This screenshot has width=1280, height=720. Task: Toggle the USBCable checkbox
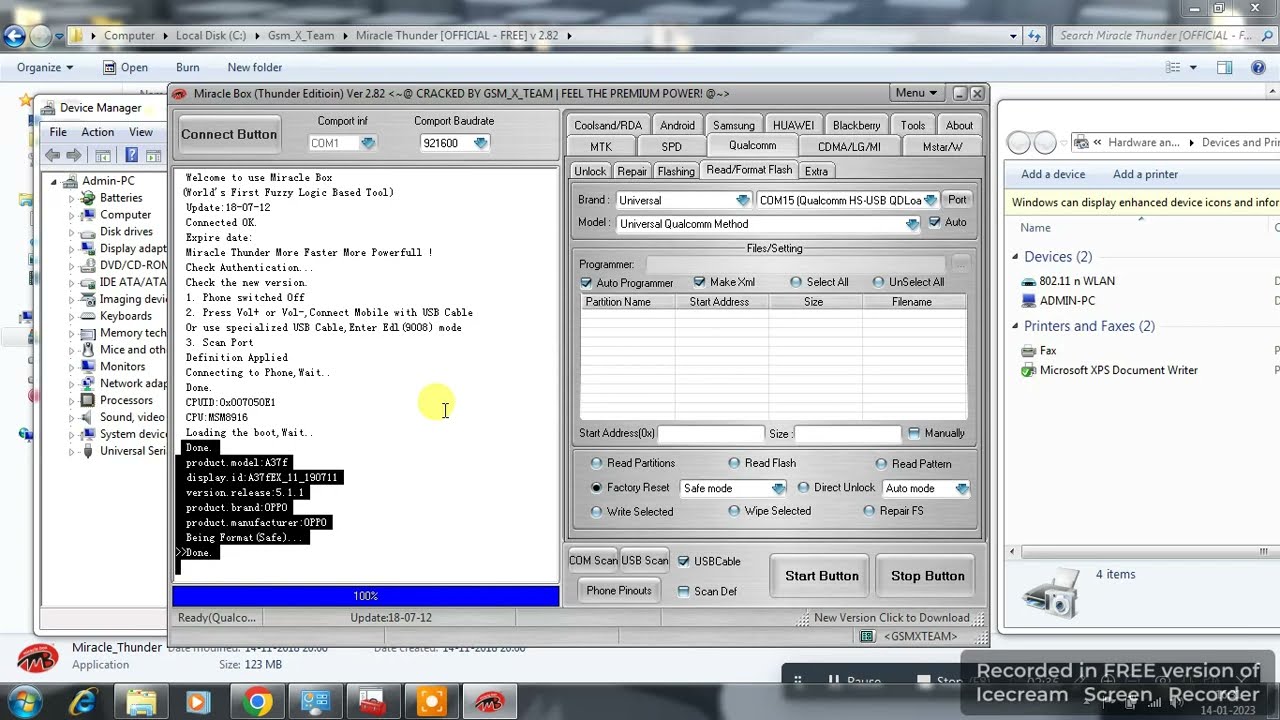tap(684, 561)
